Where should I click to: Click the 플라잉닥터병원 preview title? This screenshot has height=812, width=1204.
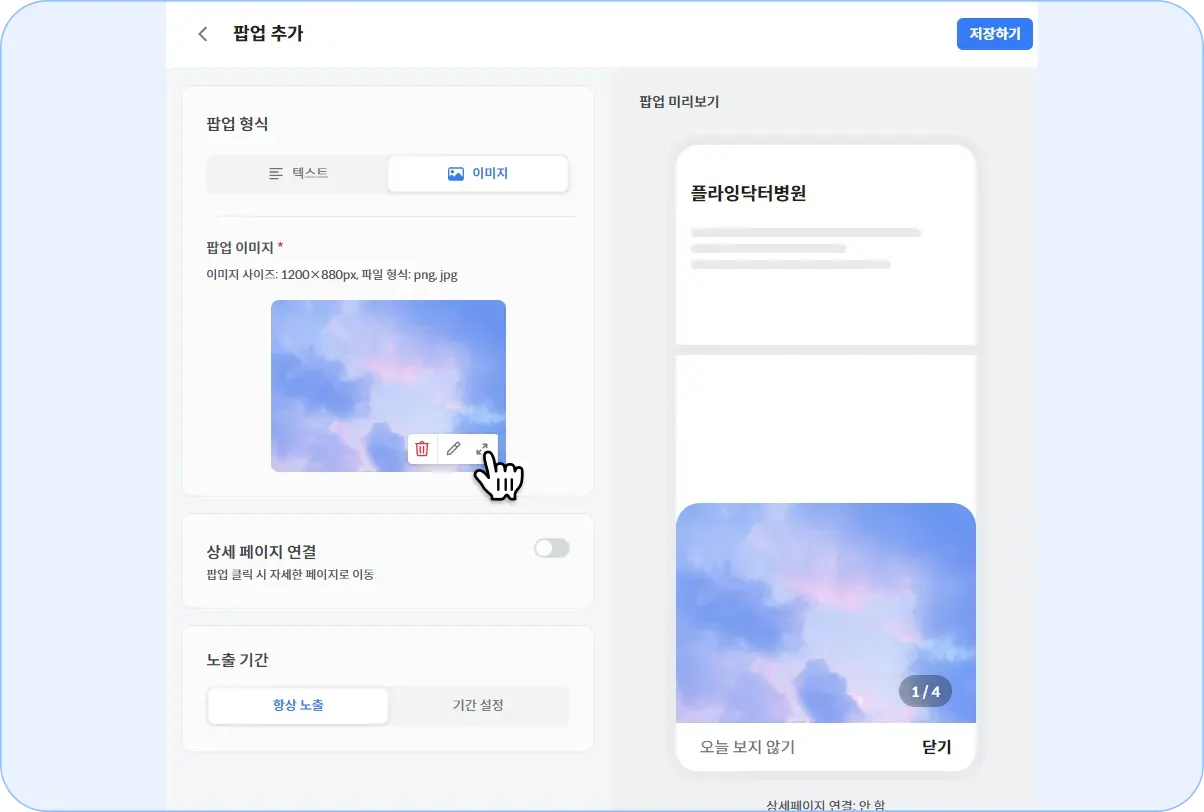(748, 194)
